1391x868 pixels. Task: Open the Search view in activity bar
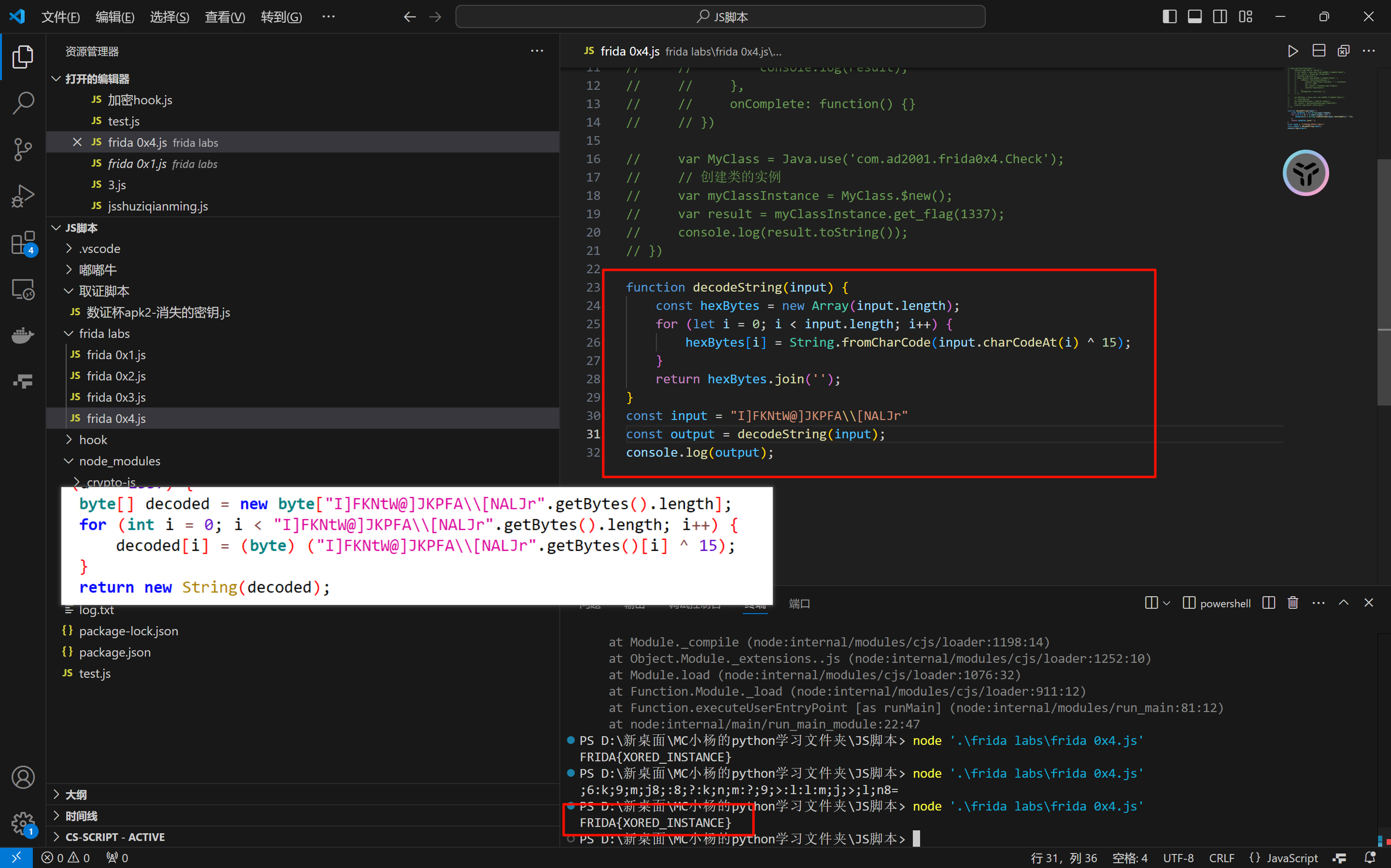[23, 103]
